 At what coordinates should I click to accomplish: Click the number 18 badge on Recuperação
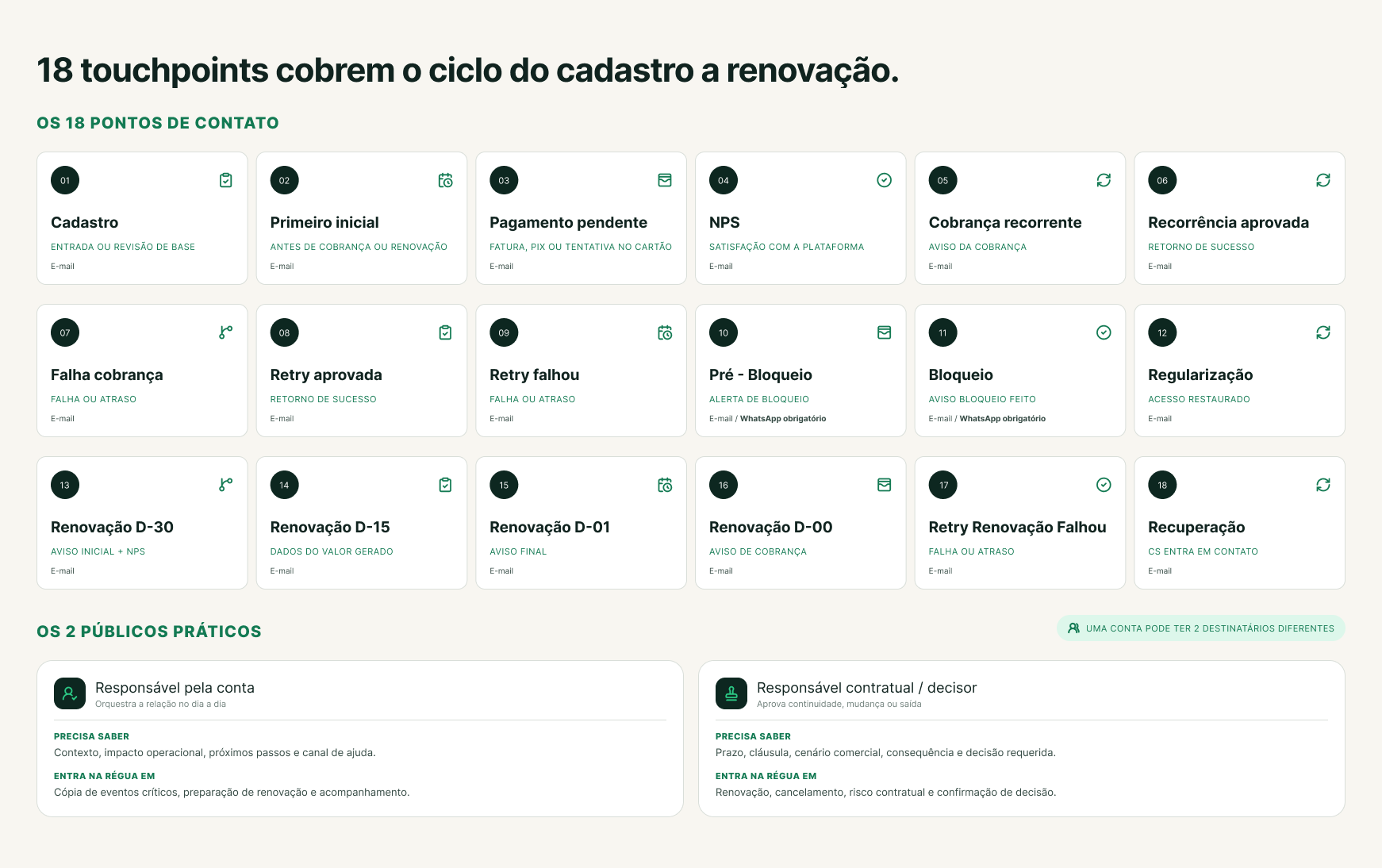click(x=1162, y=485)
